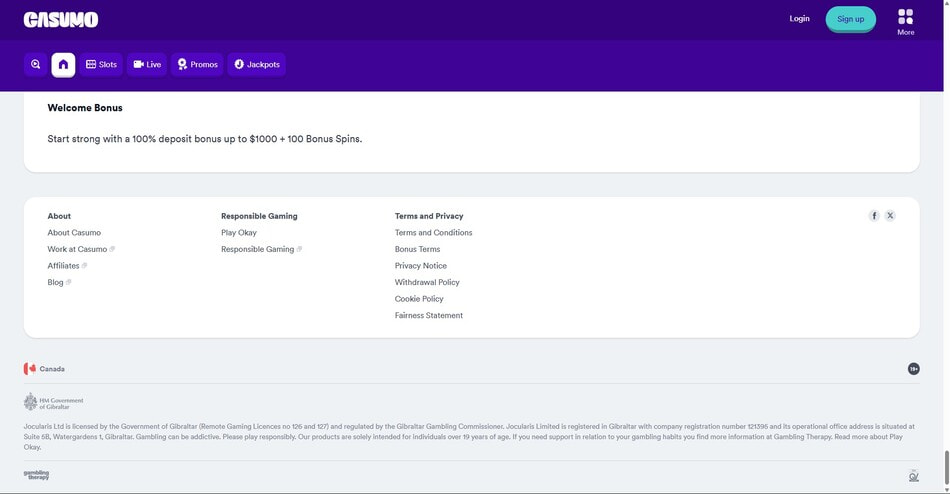Click the Sign up button
This screenshot has width=950, height=494.
(x=851, y=19)
